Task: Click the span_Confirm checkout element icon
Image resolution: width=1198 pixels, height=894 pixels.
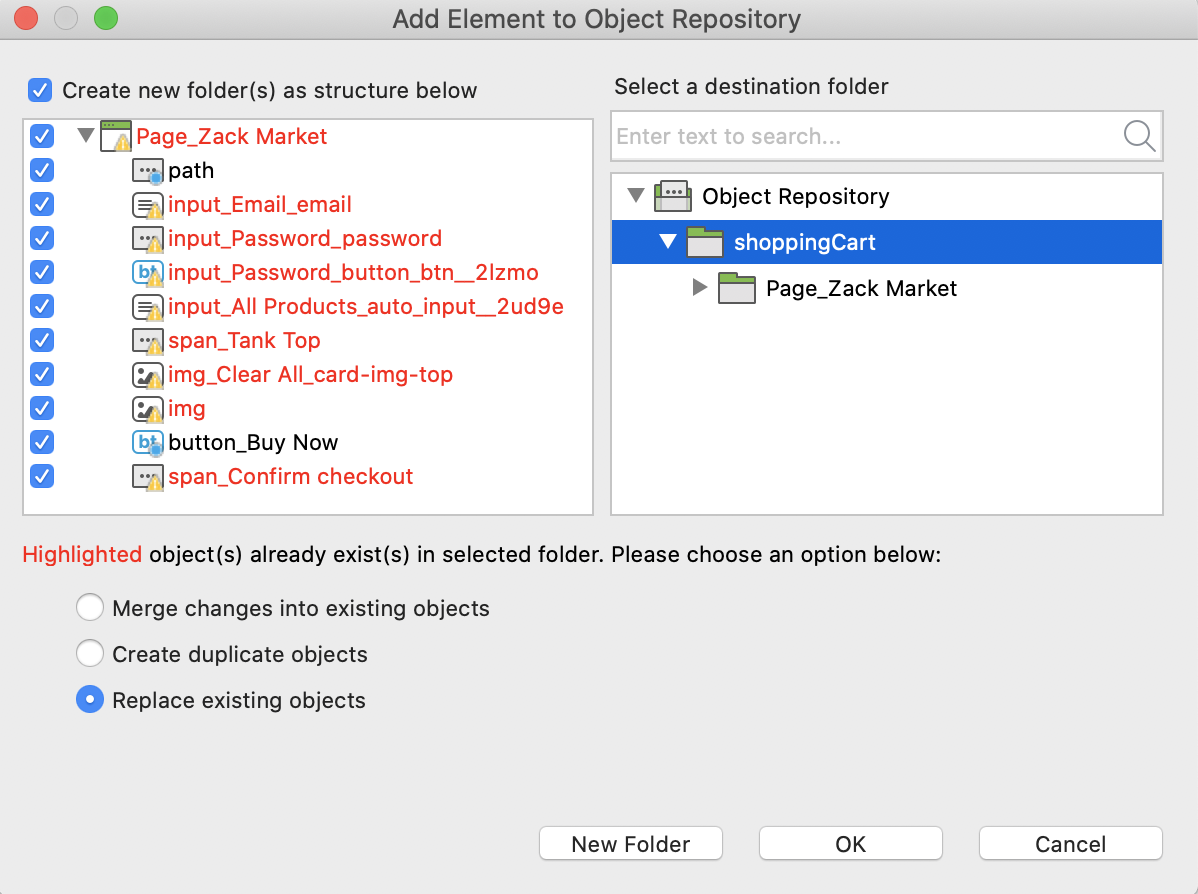Action: [147, 477]
